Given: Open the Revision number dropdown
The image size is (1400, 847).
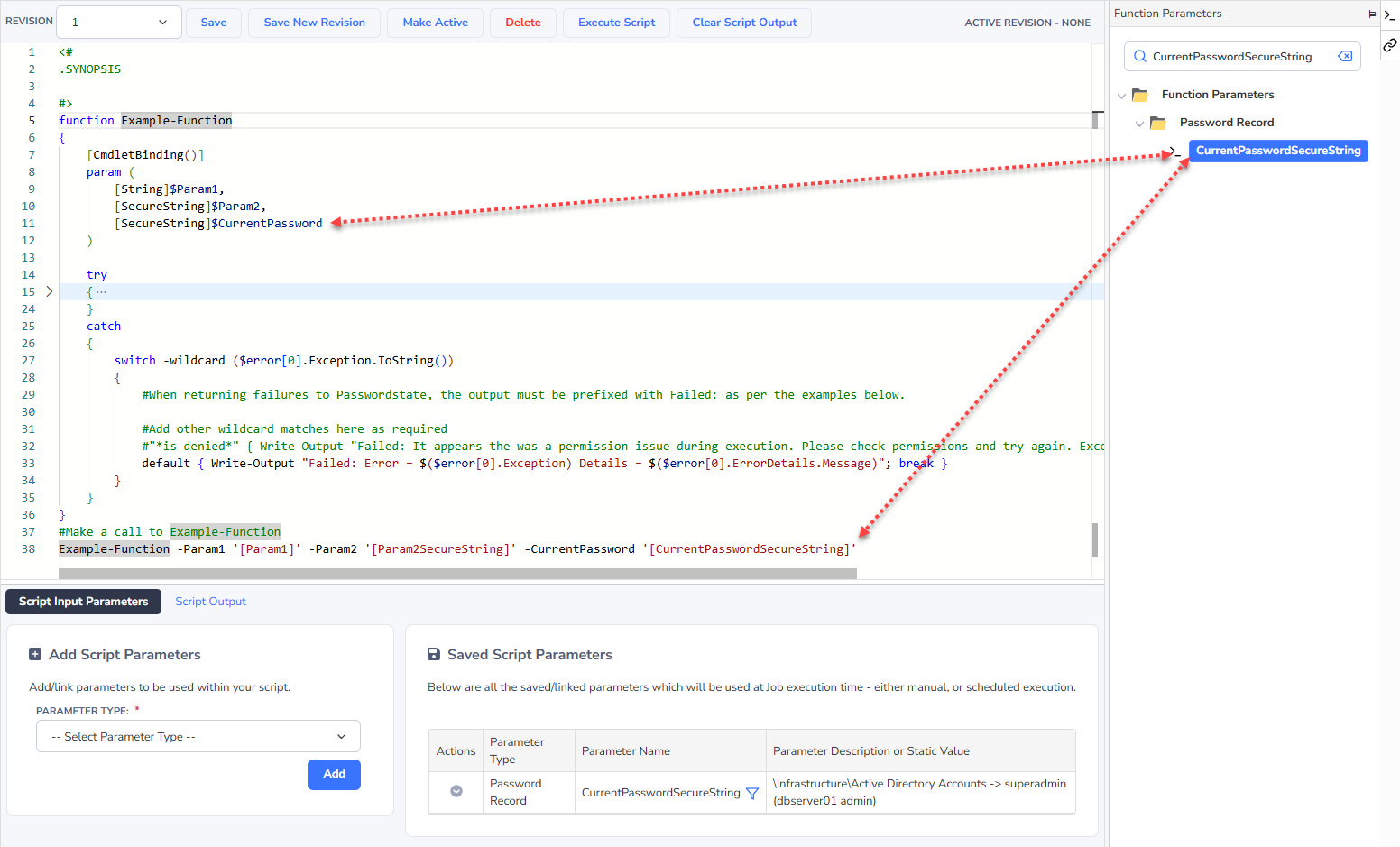Looking at the screenshot, I should (x=119, y=23).
